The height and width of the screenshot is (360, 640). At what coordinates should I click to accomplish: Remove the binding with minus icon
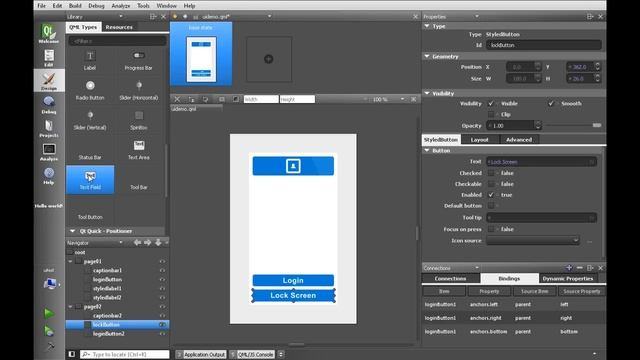pos(580,268)
